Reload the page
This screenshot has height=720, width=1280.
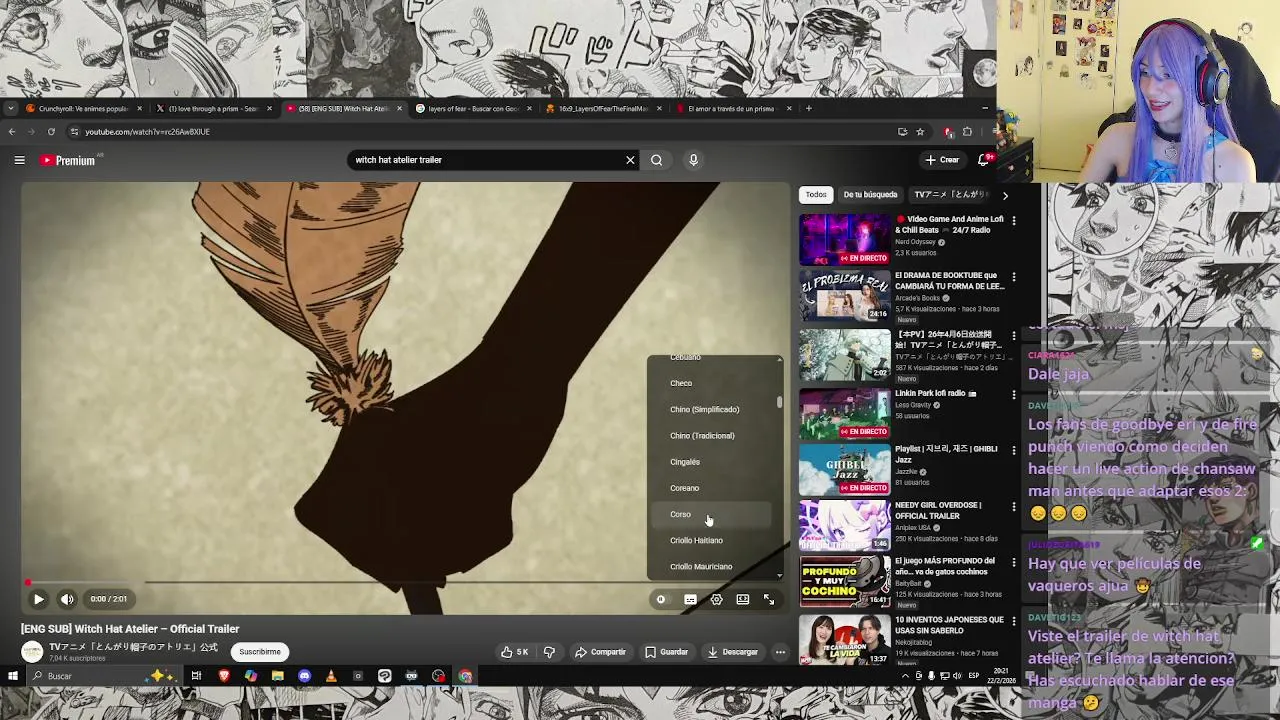pos(51,132)
